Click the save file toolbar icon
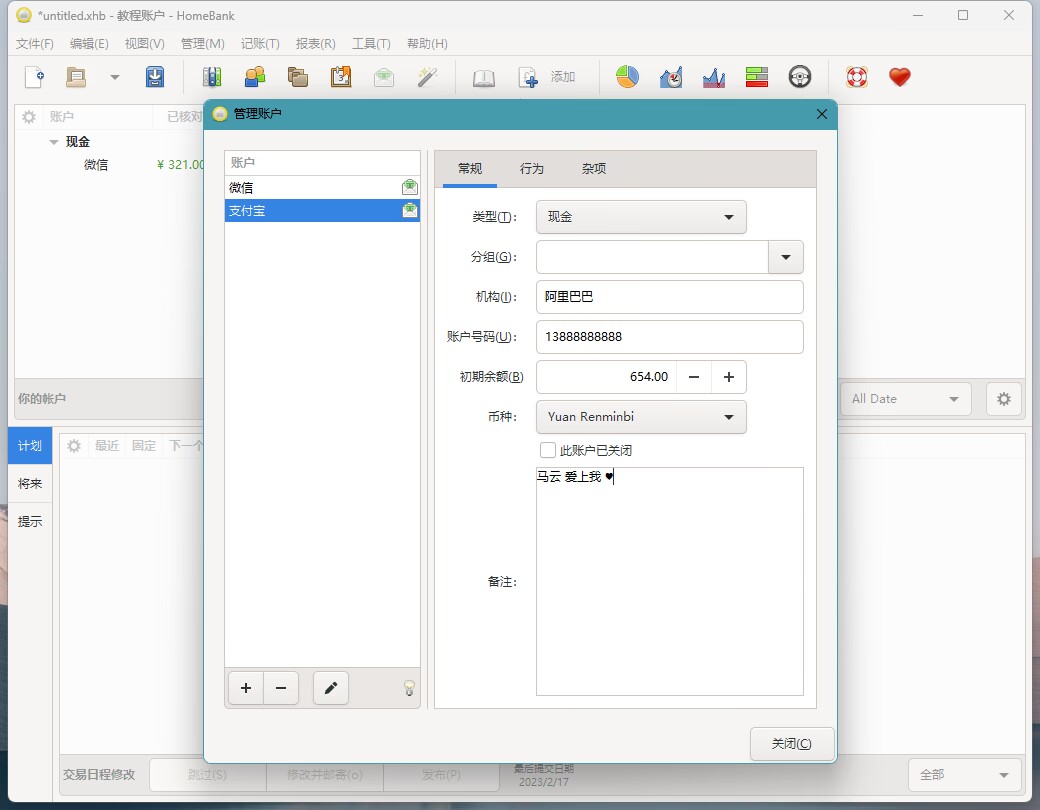This screenshot has height=810, width=1040. click(155, 77)
